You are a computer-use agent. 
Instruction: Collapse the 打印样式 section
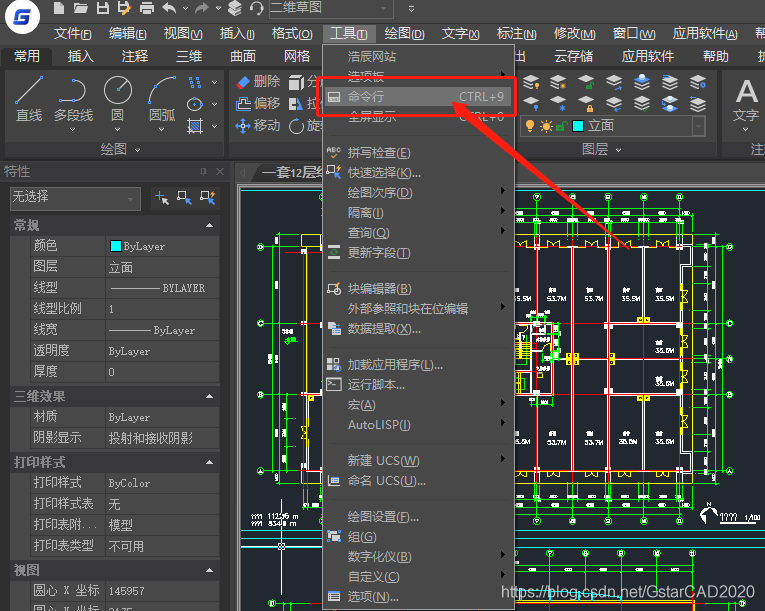coord(209,462)
